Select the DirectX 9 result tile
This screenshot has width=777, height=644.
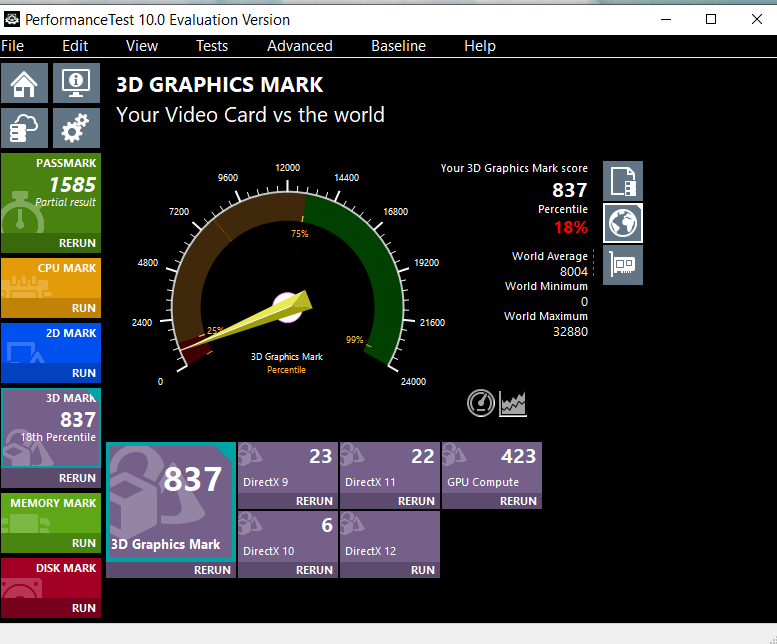pyautogui.click(x=288, y=468)
